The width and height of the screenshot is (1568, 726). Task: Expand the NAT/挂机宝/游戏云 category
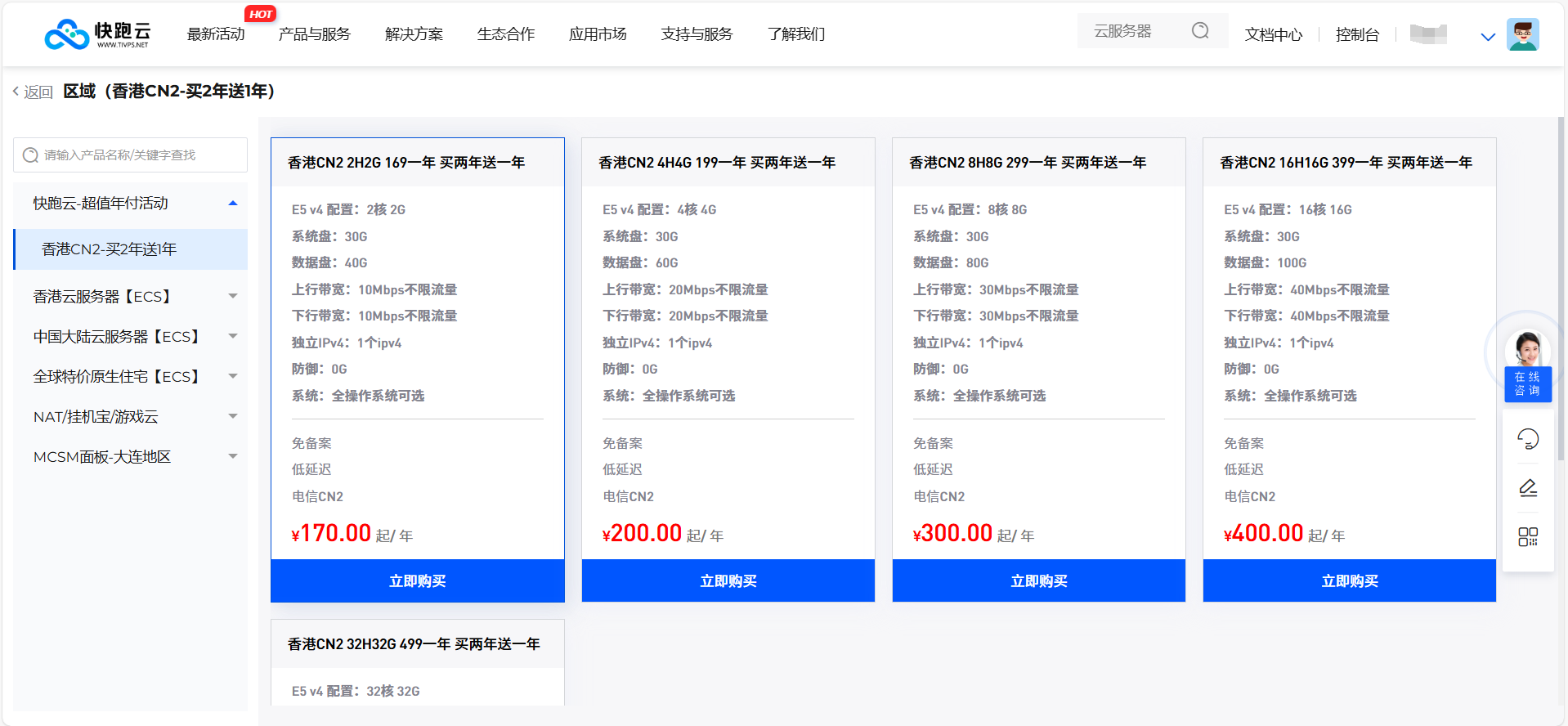pos(233,417)
